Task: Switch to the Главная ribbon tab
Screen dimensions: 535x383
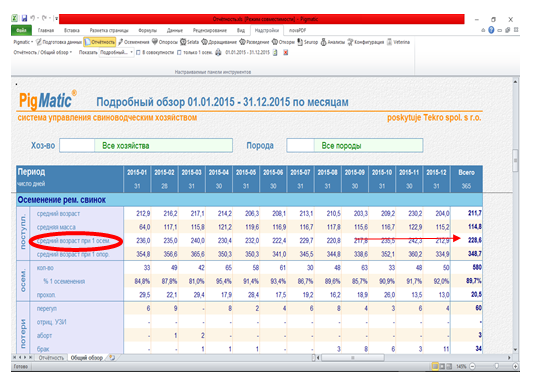Action: click(x=46, y=30)
